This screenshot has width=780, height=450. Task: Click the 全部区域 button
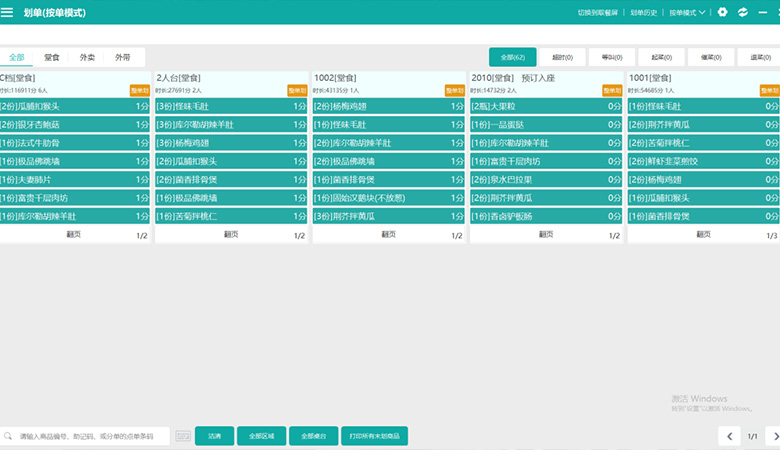(x=262, y=436)
